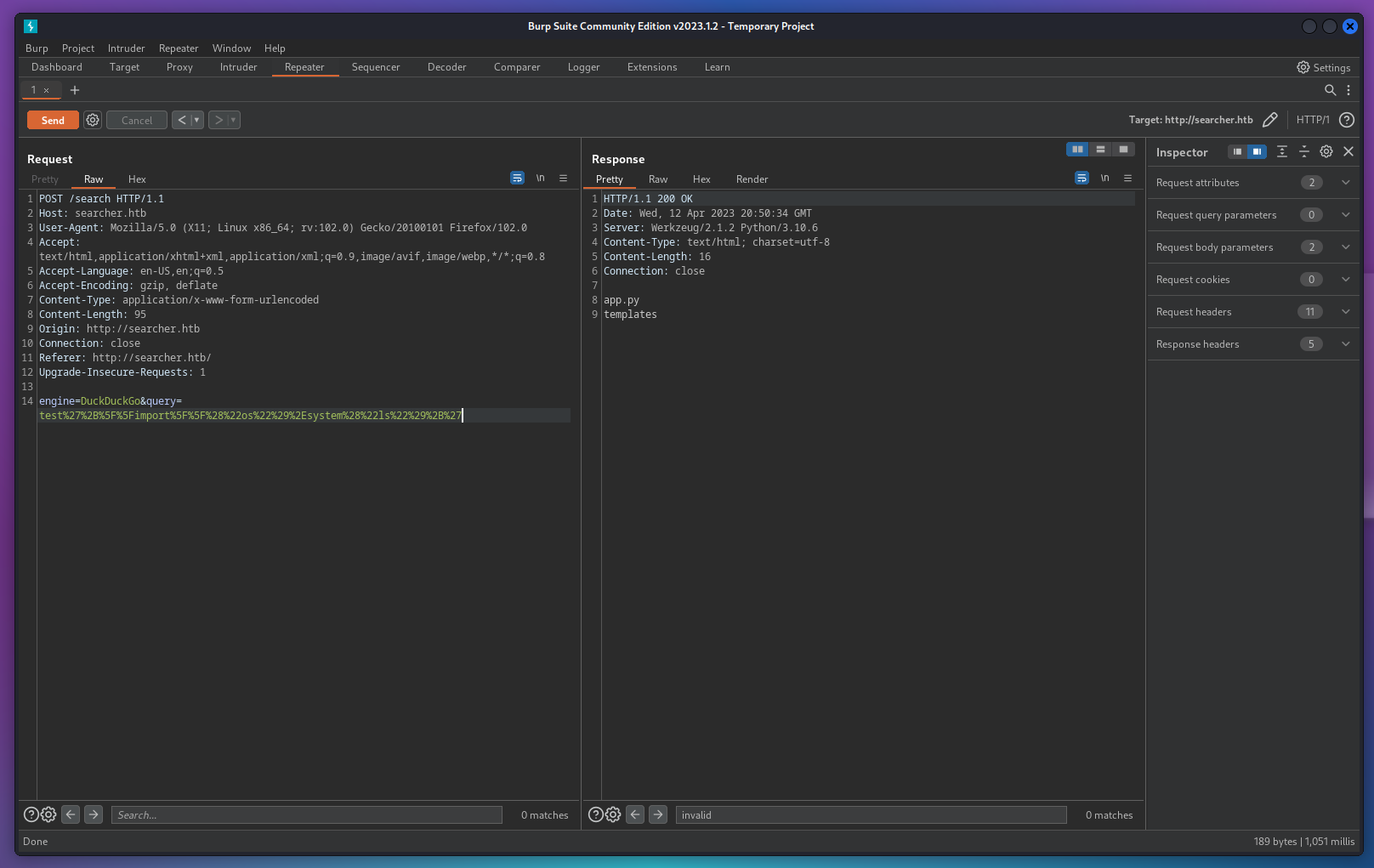
Task: Go to previous request in history
Action: click(x=182, y=120)
